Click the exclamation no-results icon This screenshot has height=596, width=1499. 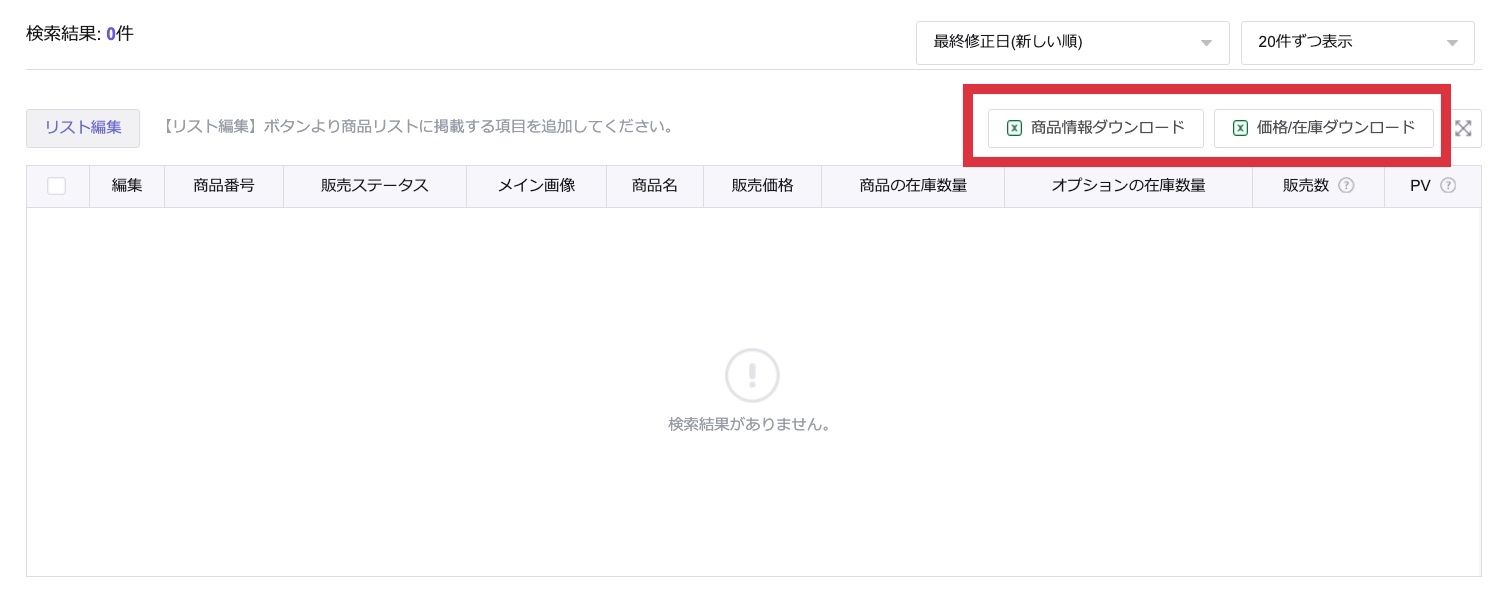(x=752, y=376)
